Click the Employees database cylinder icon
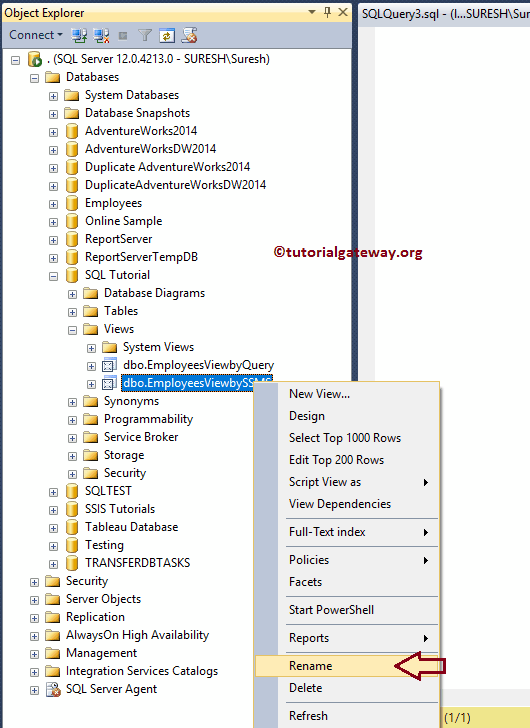The height and width of the screenshot is (728, 530). tap(72, 203)
